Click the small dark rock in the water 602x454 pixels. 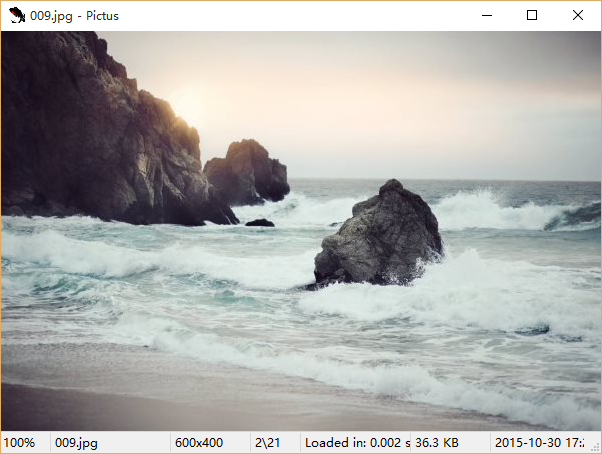(260, 222)
